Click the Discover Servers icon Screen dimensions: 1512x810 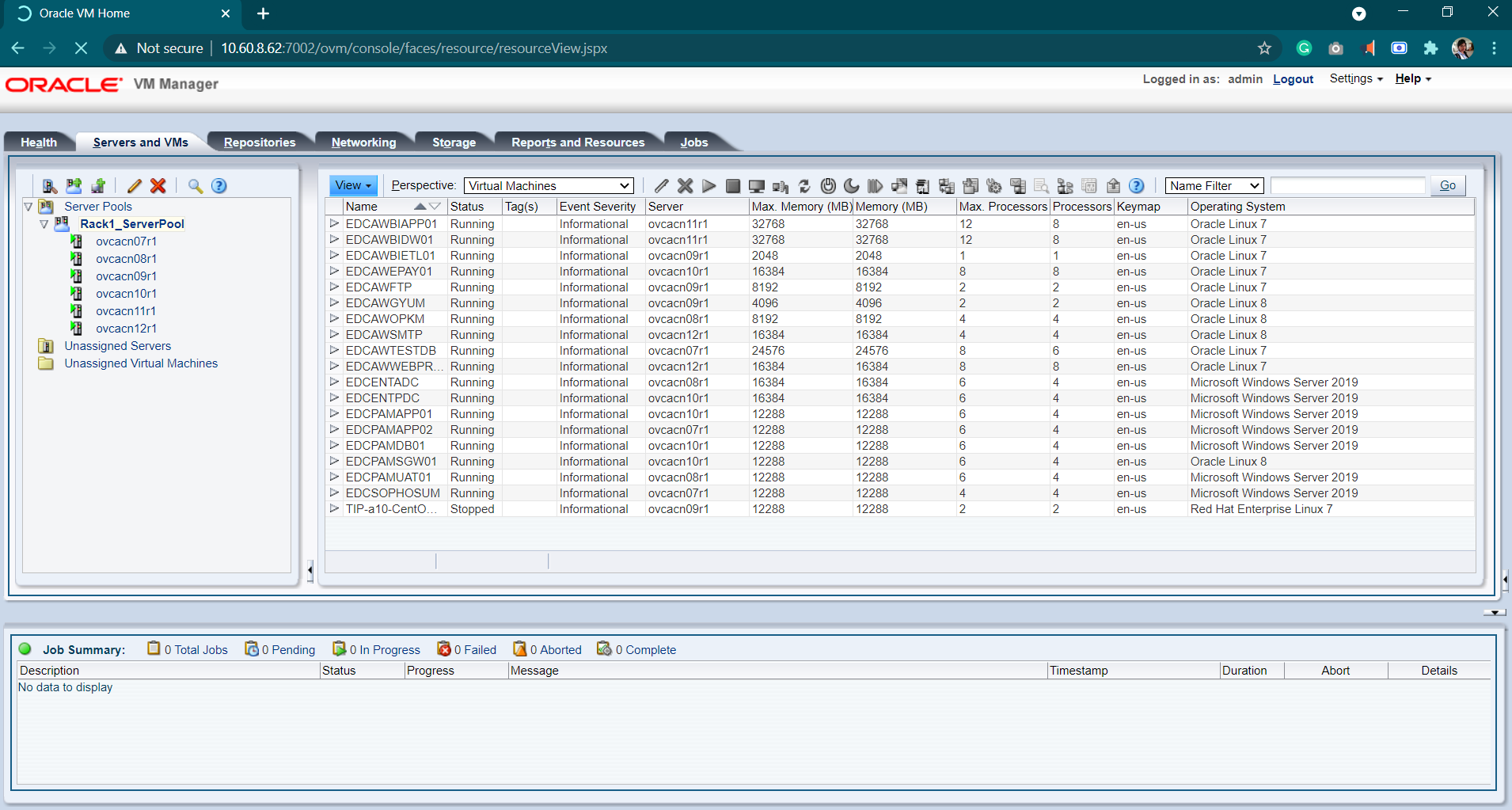click(x=49, y=186)
